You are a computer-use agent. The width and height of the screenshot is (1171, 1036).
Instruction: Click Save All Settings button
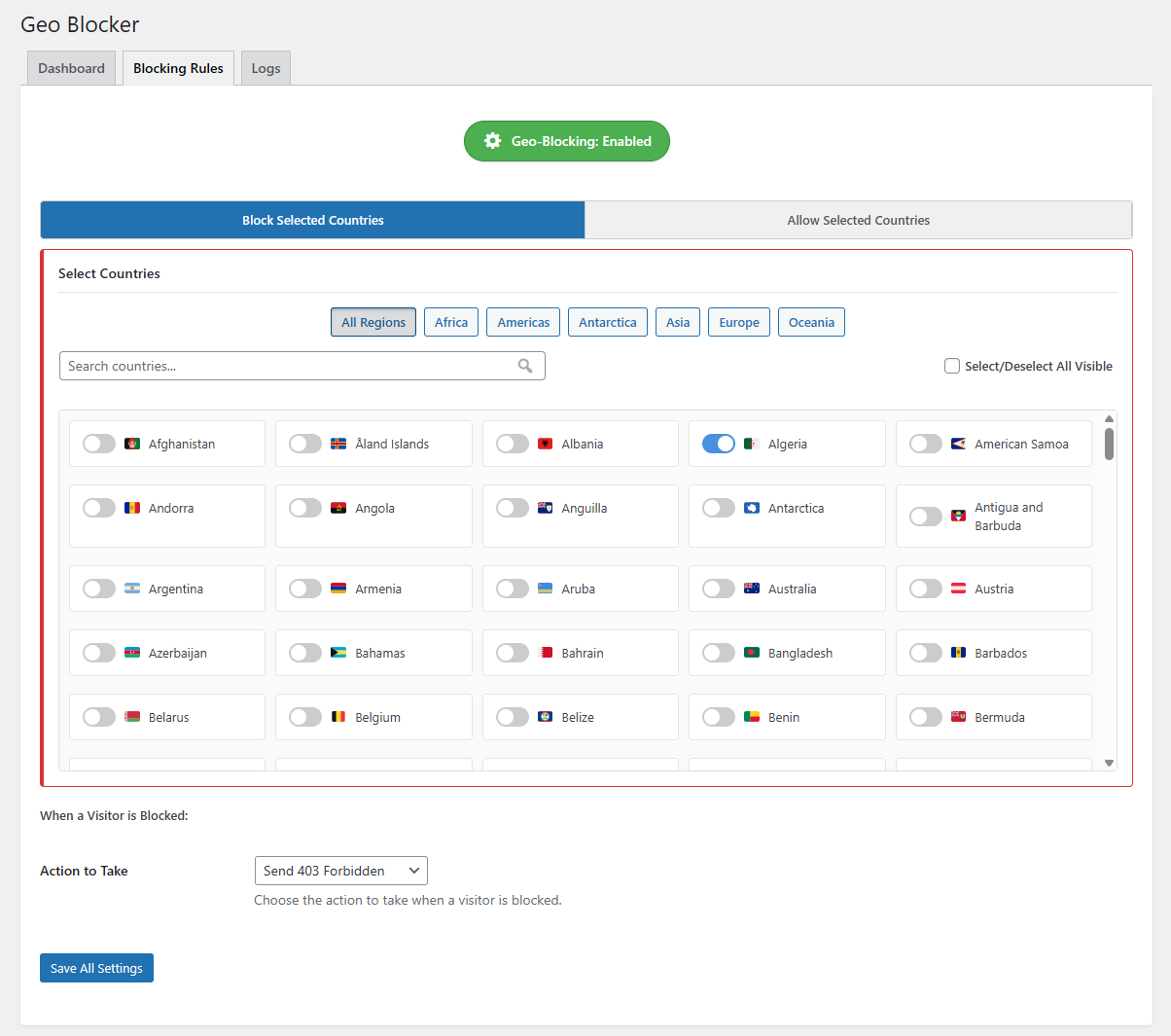[x=96, y=968]
